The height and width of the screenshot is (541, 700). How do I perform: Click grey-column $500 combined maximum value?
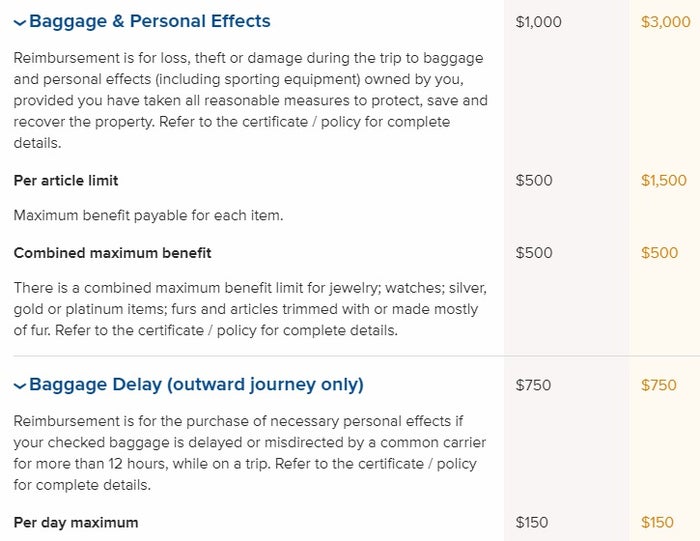click(534, 253)
